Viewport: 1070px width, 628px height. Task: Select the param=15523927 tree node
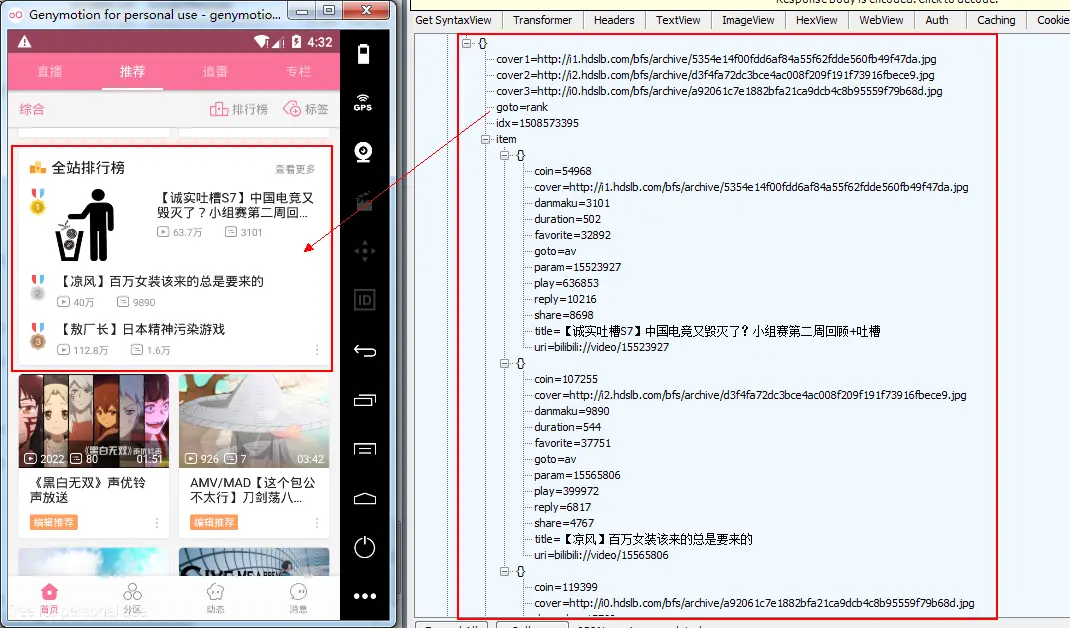[x=577, y=268]
